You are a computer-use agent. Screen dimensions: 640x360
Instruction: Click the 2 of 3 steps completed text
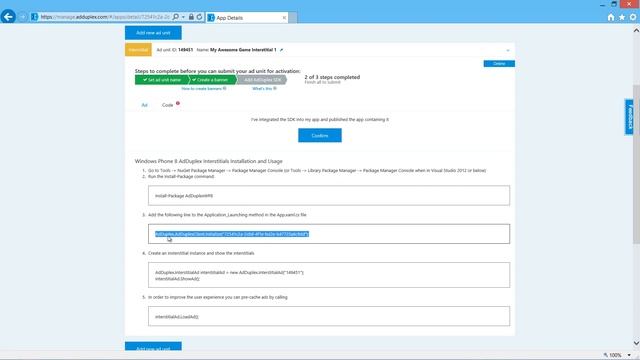point(332,77)
